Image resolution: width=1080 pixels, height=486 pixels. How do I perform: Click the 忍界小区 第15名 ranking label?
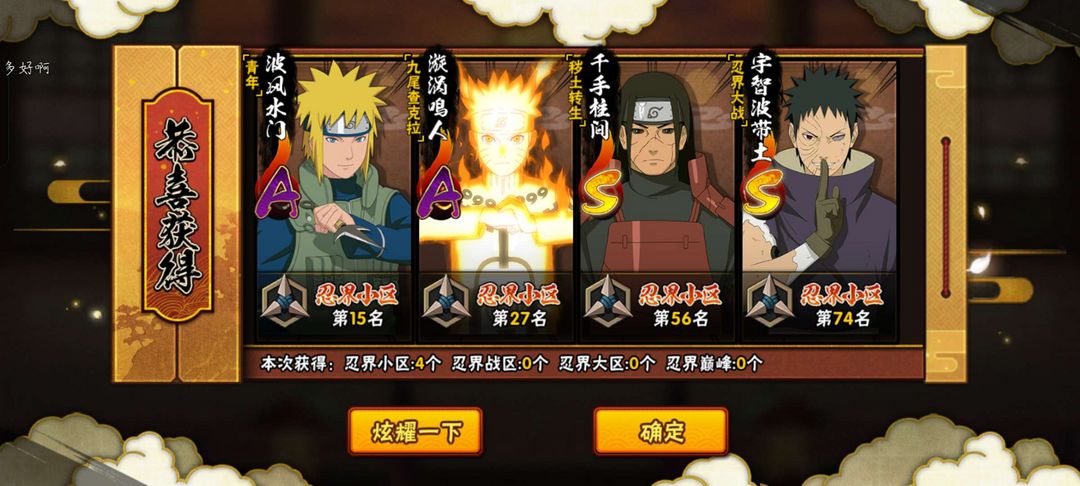[357, 306]
